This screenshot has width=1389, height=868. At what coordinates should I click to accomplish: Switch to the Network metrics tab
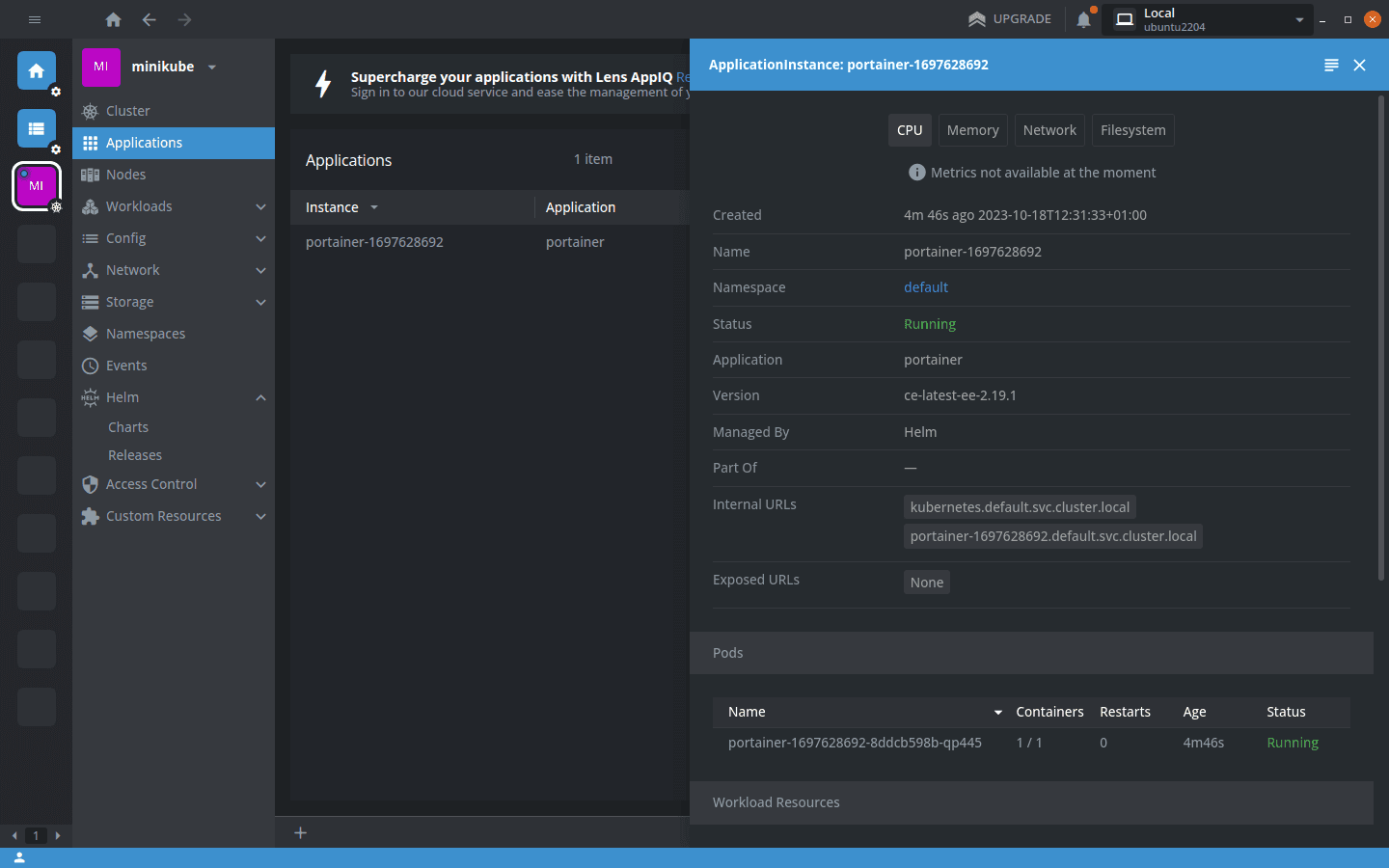[1049, 130]
